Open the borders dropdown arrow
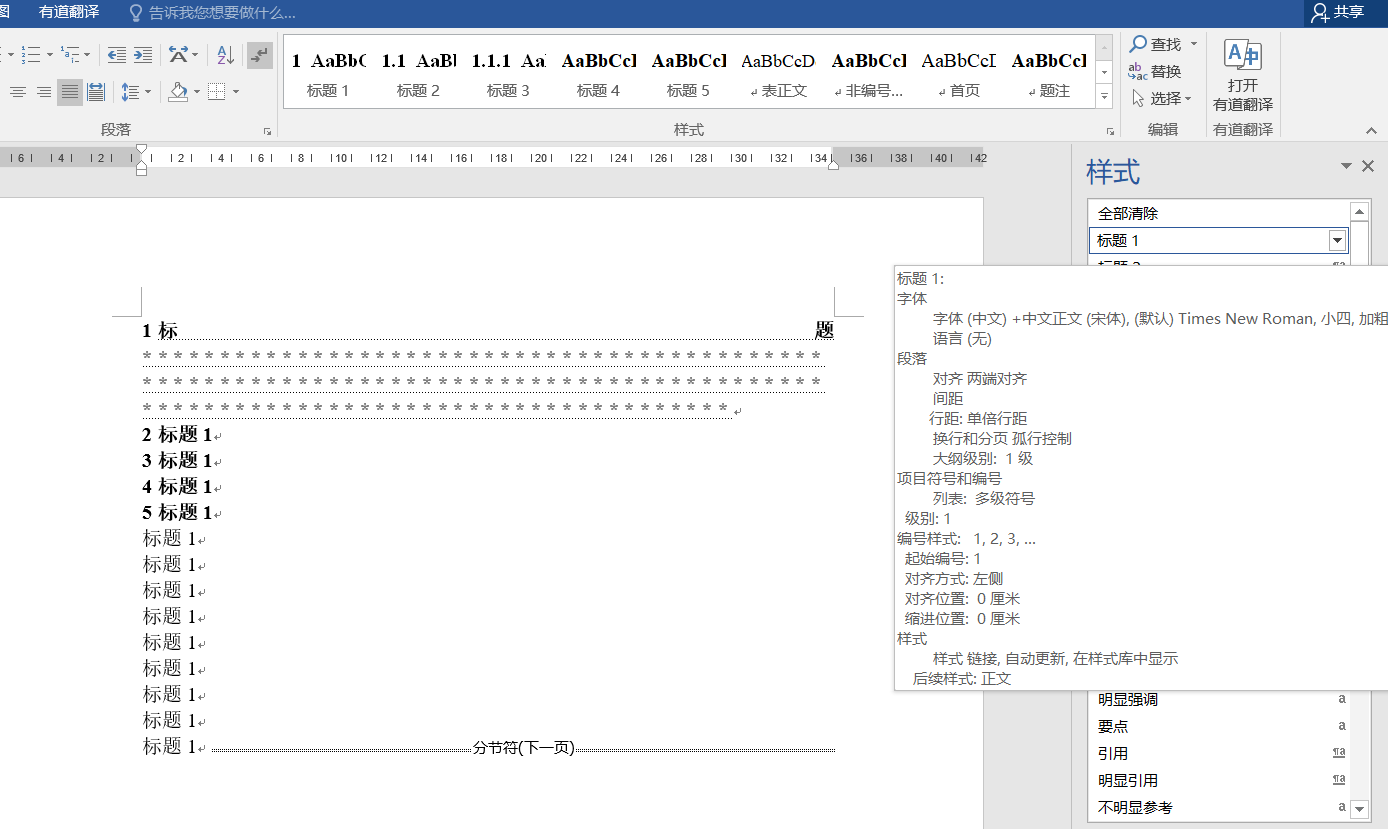Viewport: 1388px width, 829px height. pyautogui.click(x=236, y=92)
